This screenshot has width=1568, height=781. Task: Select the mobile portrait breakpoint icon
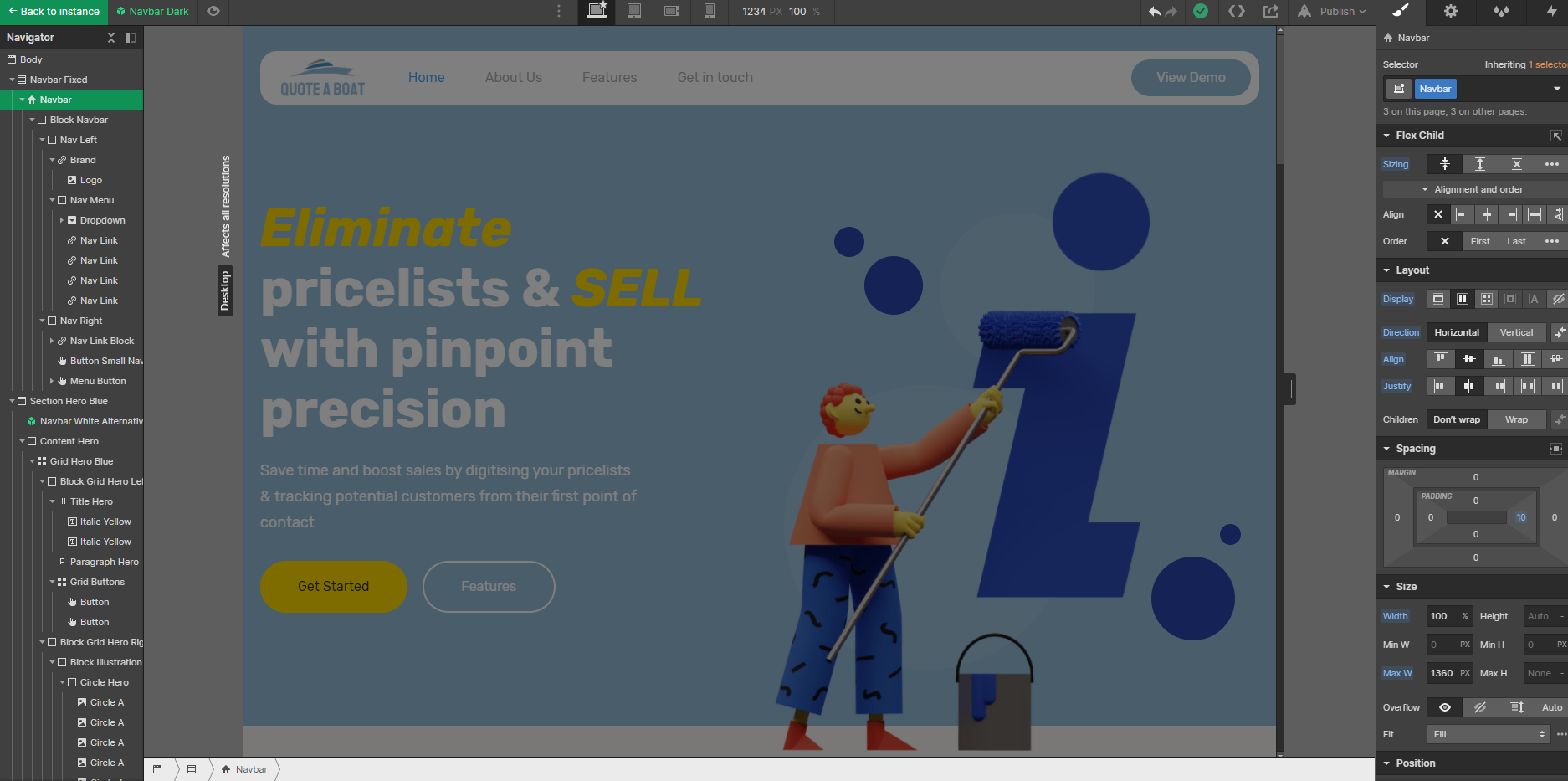(710, 12)
